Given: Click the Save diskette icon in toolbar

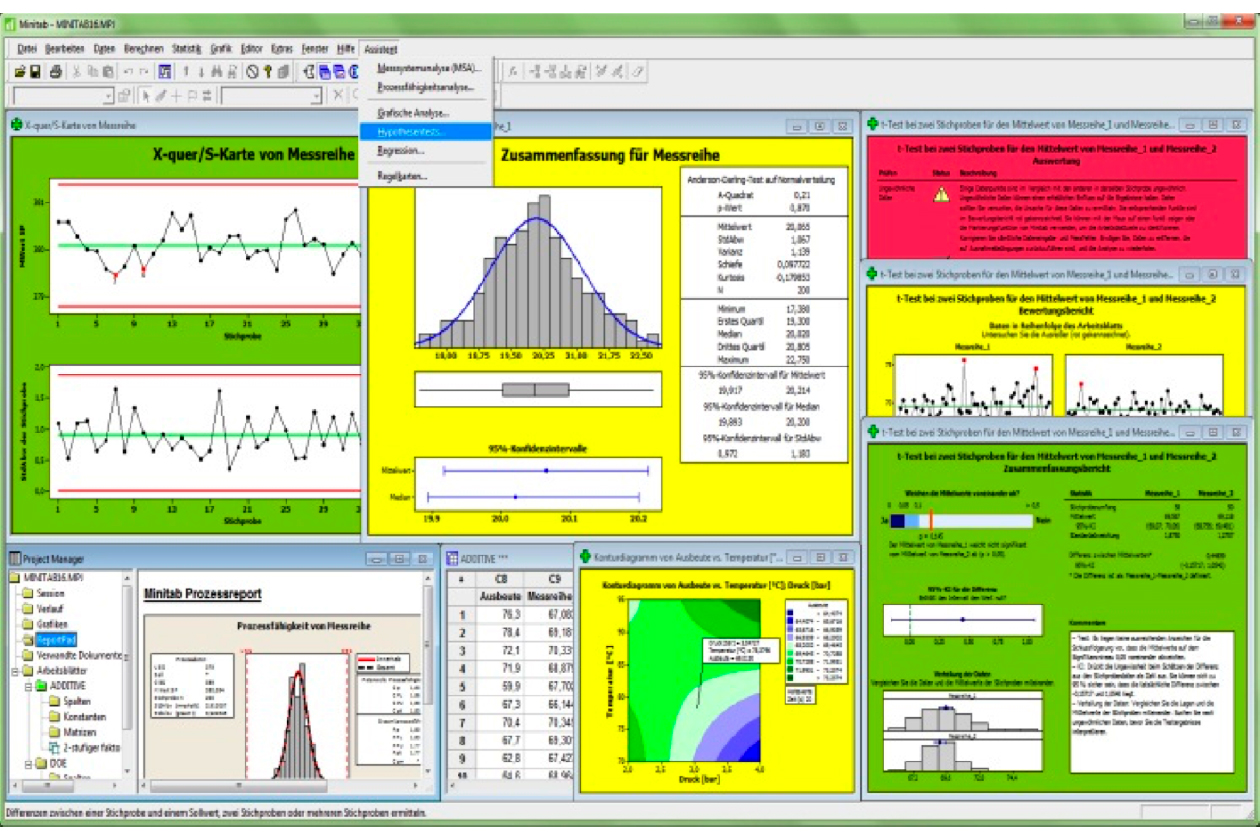Looking at the screenshot, I should [x=34, y=71].
